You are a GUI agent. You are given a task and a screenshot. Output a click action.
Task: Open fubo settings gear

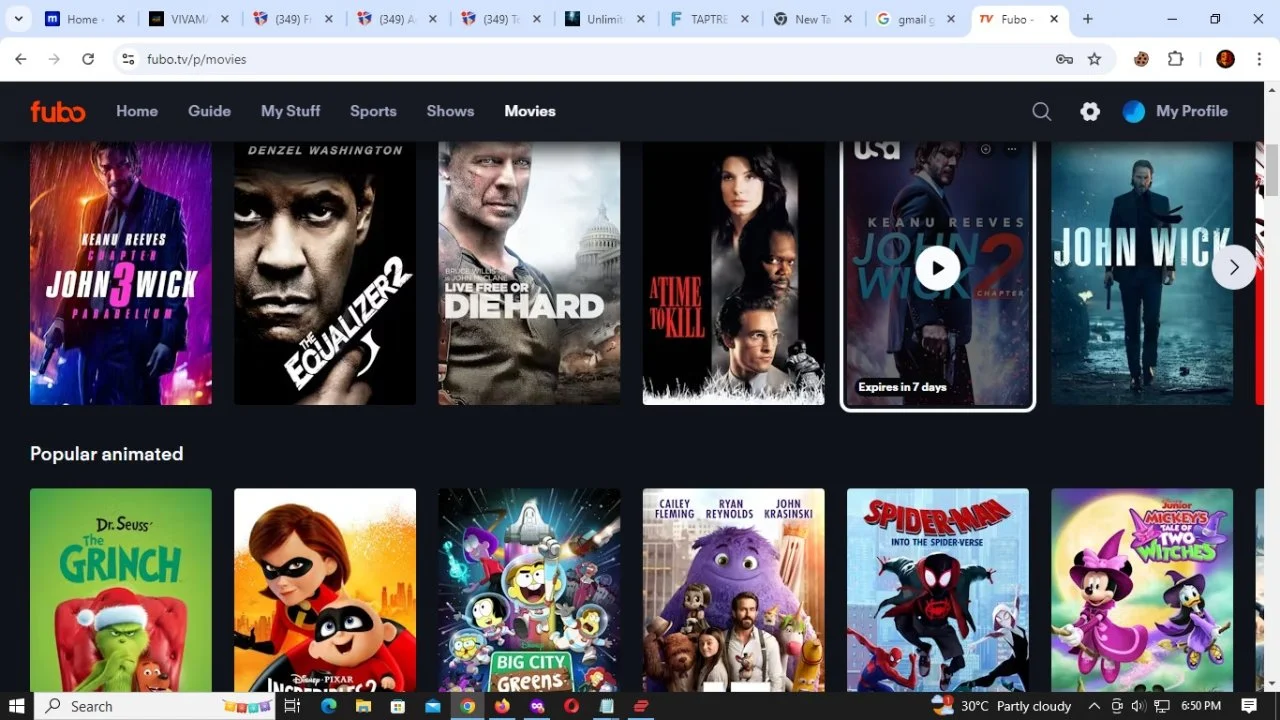1090,111
